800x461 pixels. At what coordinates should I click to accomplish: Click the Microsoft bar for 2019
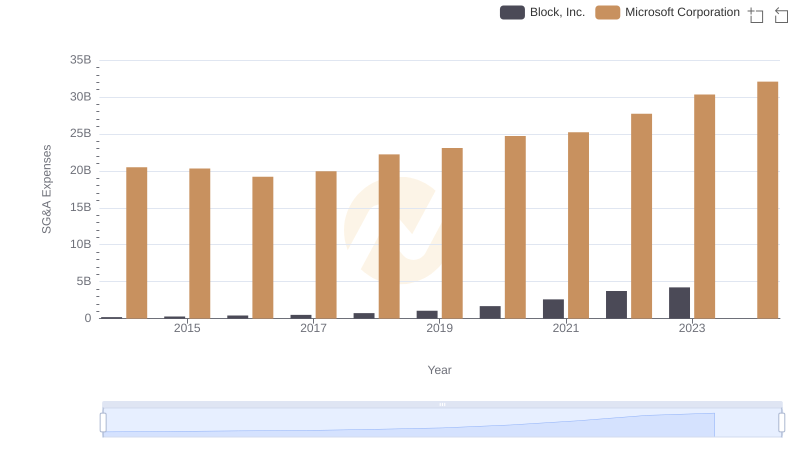point(452,233)
